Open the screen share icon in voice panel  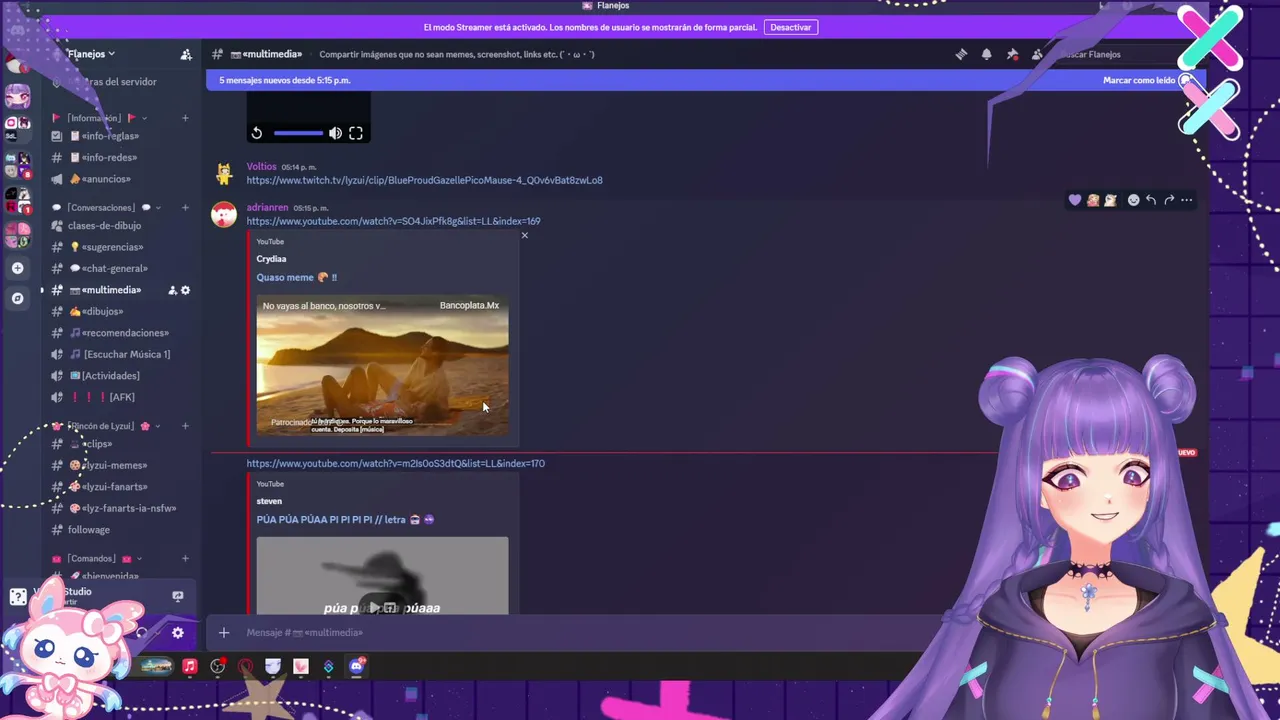point(178,596)
